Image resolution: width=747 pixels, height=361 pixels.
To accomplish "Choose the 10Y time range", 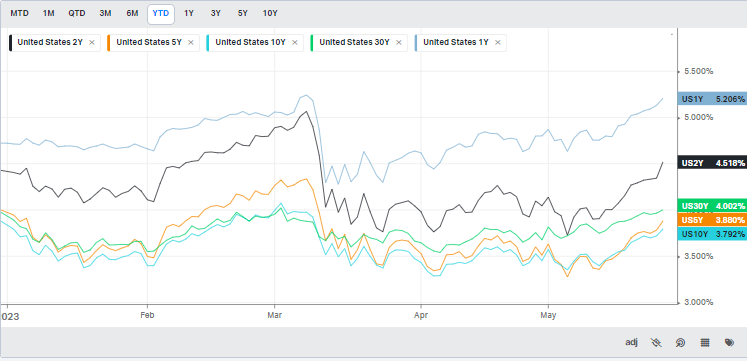I will click(270, 13).
